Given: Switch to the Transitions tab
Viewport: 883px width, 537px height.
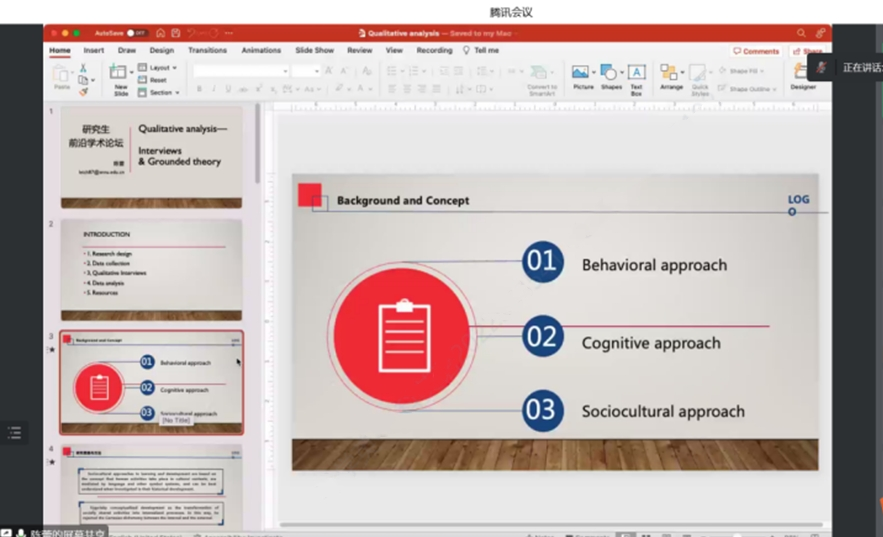Looking at the screenshot, I should pos(207,50).
